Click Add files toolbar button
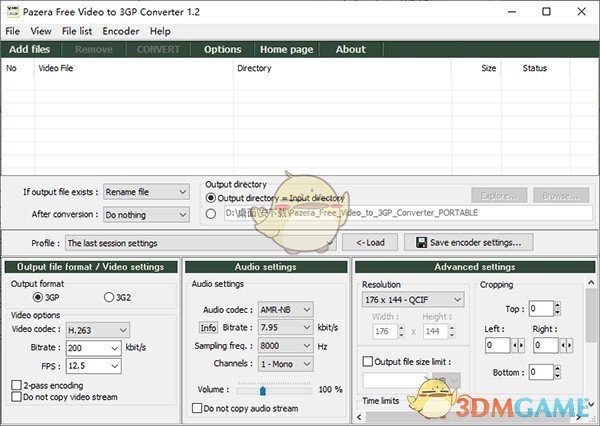 point(30,49)
